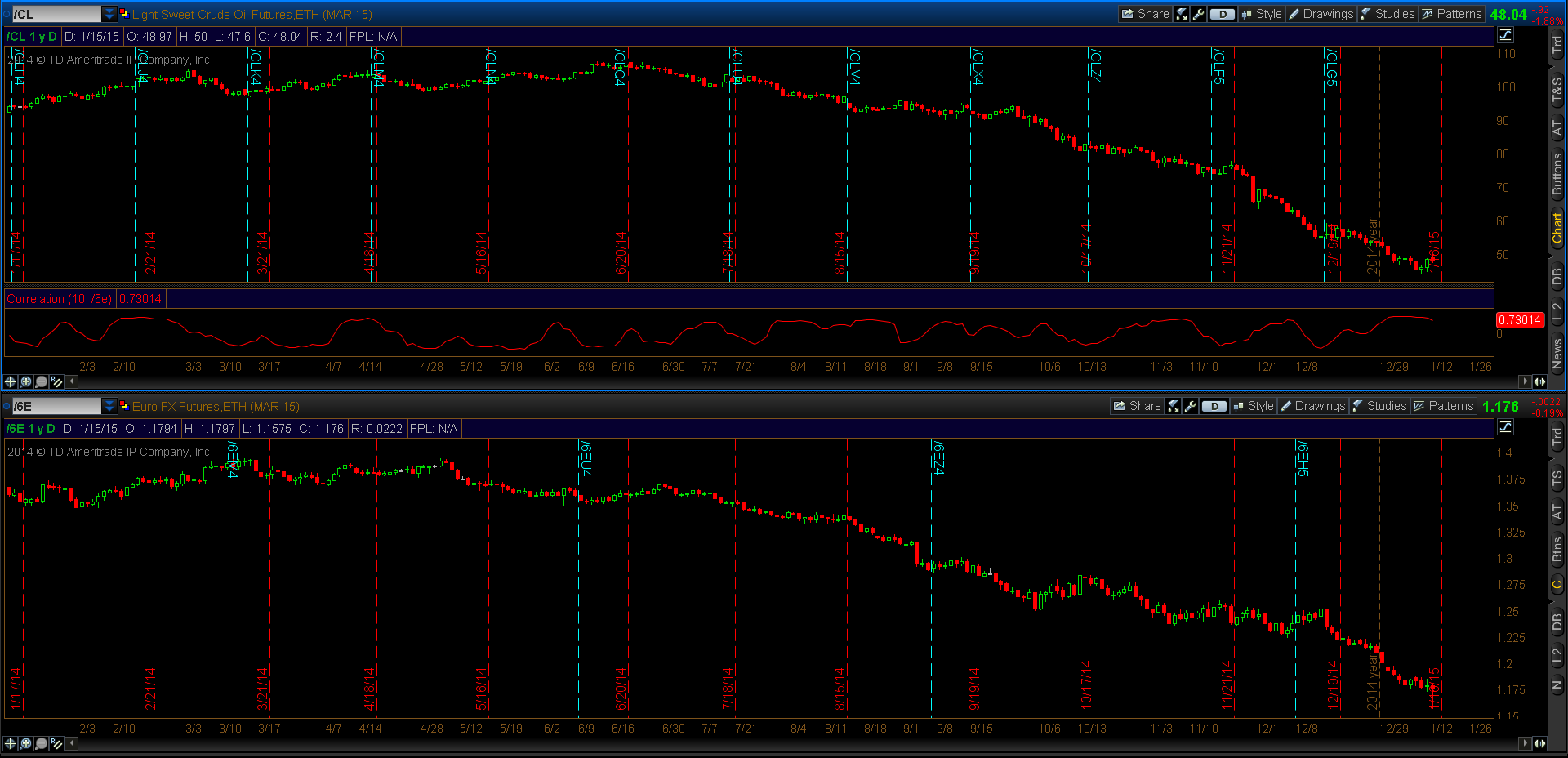Open the symbol link color selector beside /6E
The height and width of the screenshot is (758, 1568).
pos(124,405)
